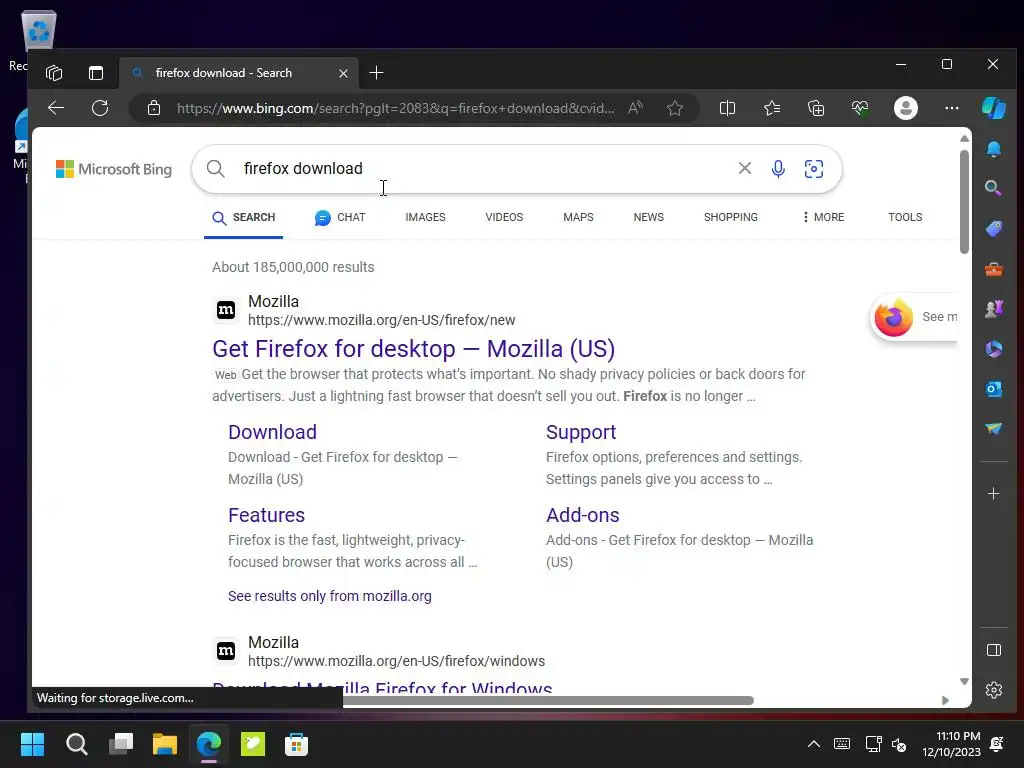Expand the MORE search categories menu
The width and height of the screenshot is (1024, 768).
pyautogui.click(x=824, y=217)
